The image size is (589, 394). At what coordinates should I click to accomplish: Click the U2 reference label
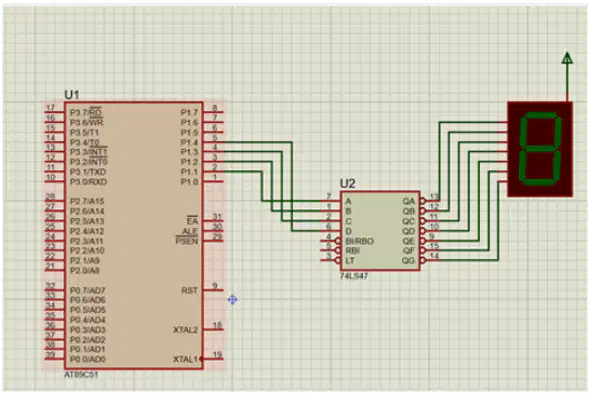(347, 184)
